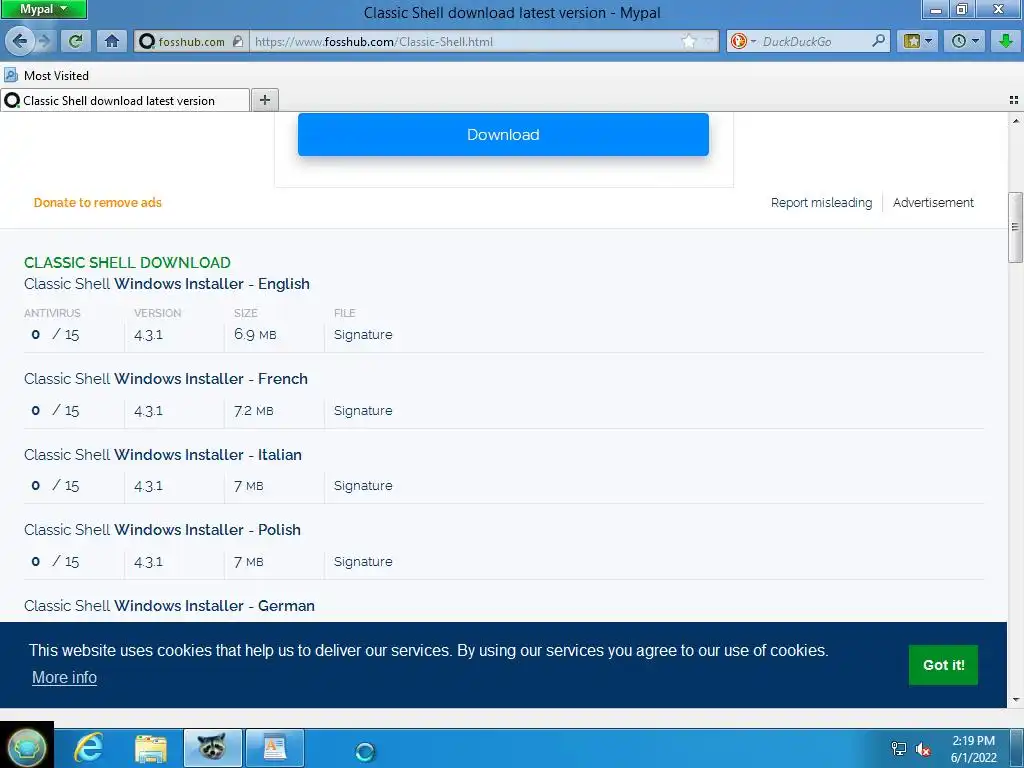Image resolution: width=1024 pixels, height=768 pixels.
Task: Bookmark this page with the star icon
Action: [x=688, y=41]
